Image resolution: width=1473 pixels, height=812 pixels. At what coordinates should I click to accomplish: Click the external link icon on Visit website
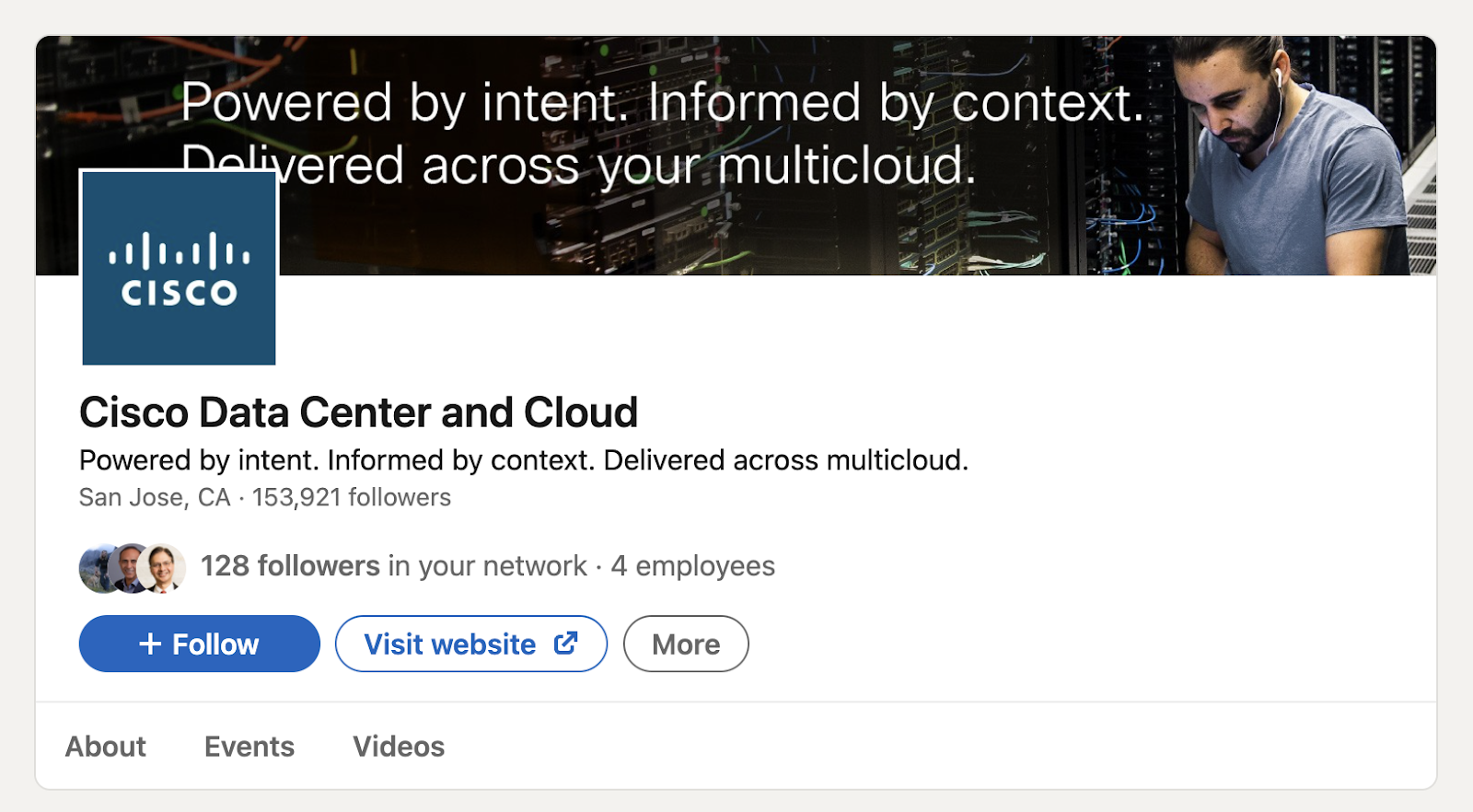(x=566, y=644)
